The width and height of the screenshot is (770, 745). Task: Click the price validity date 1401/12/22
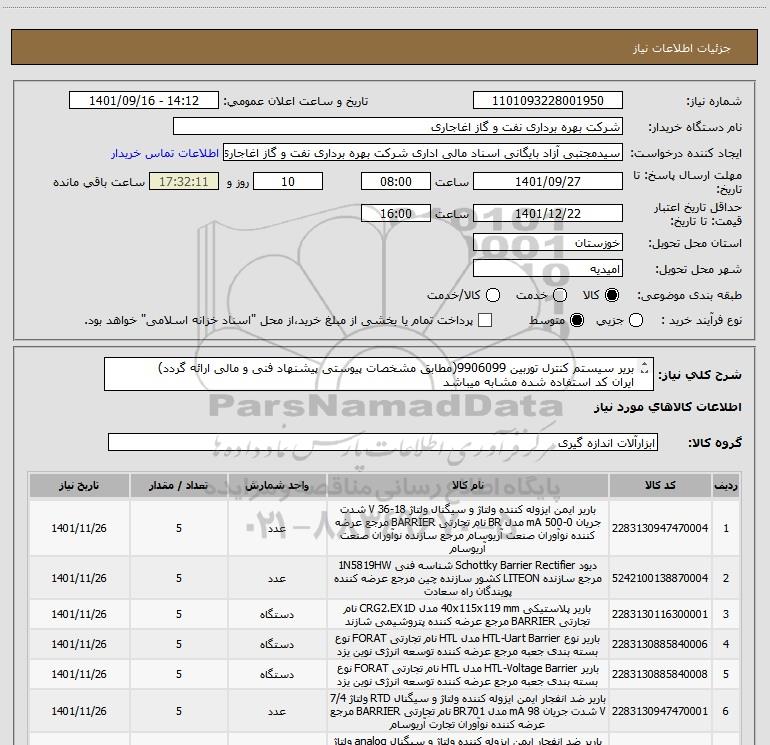click(548, 213)
